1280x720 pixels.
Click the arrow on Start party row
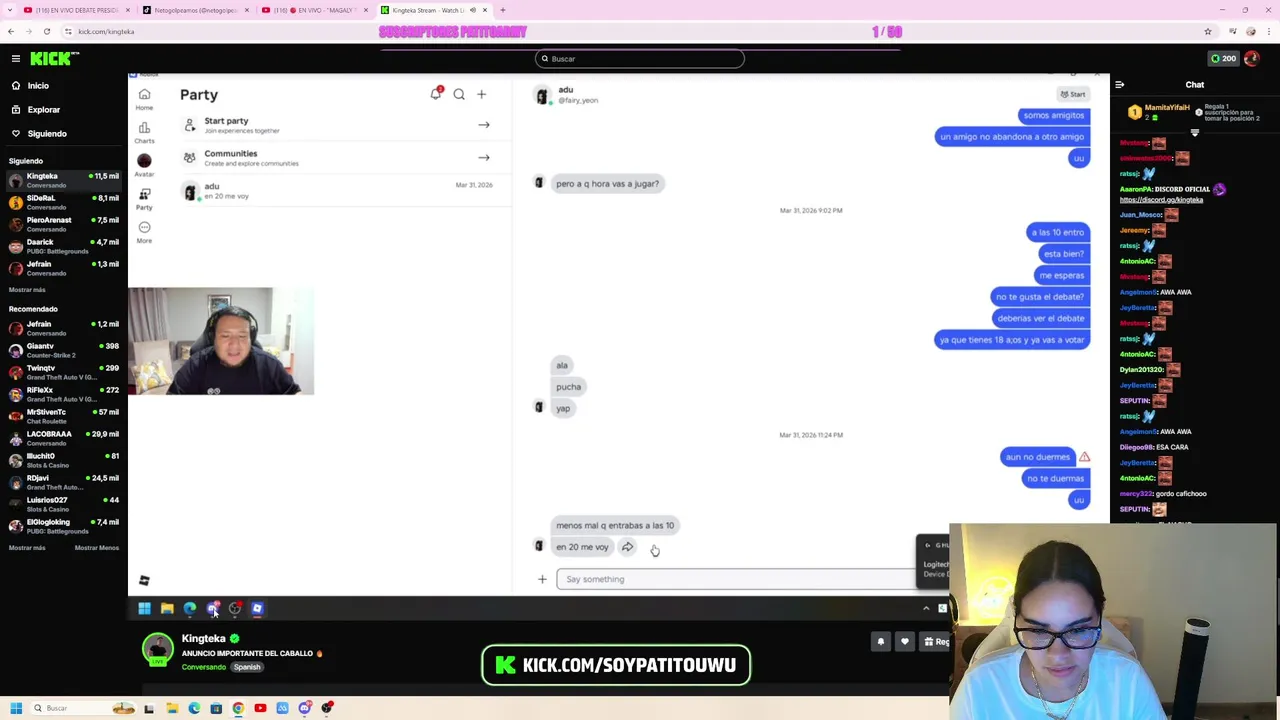(484, 125)
